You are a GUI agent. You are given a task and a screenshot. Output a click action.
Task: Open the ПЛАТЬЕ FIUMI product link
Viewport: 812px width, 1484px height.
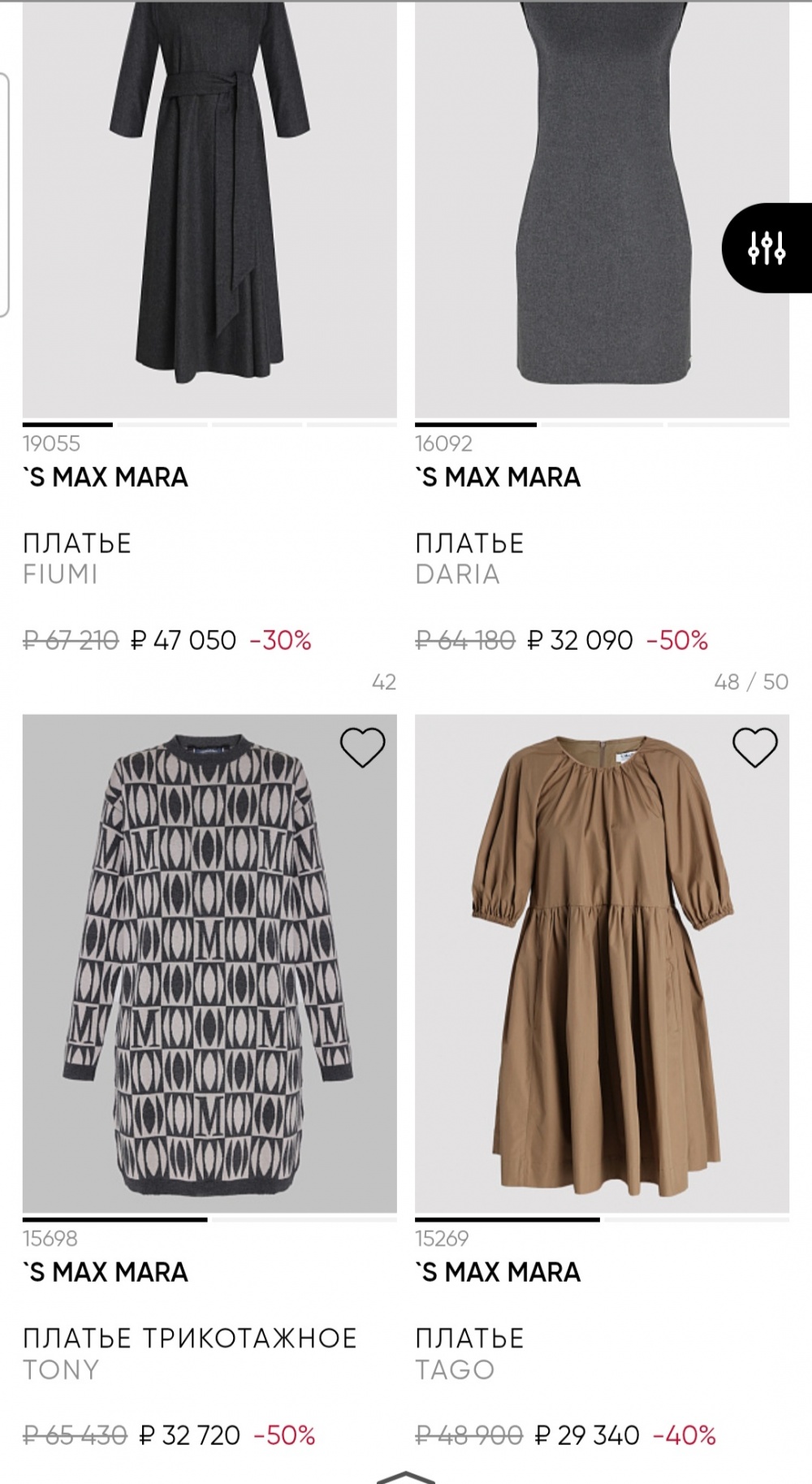pos(77,559)
